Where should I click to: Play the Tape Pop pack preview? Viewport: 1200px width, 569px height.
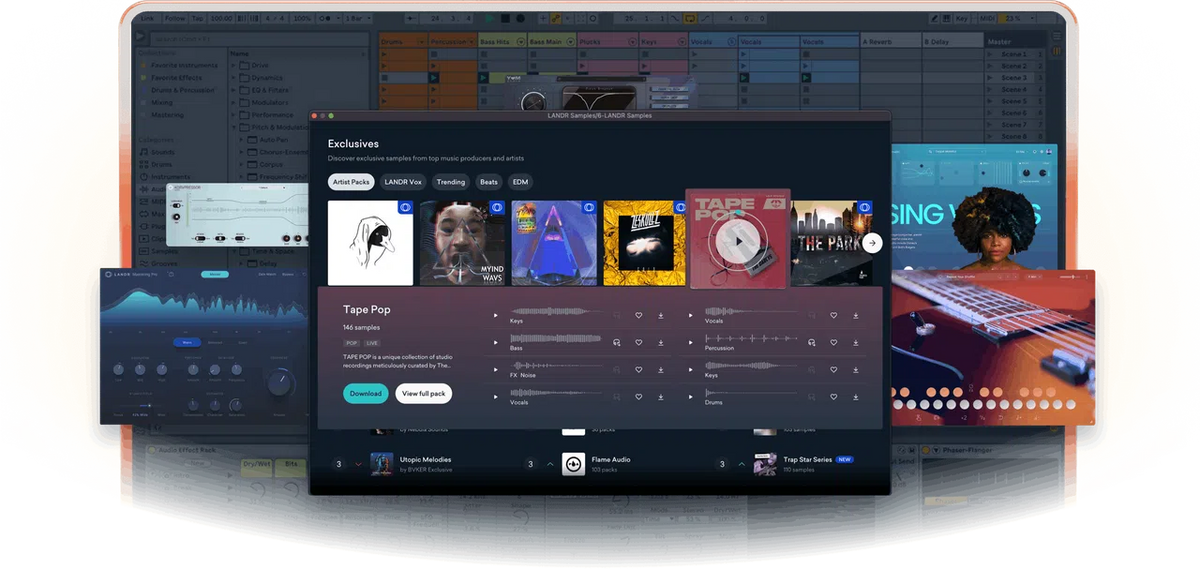coord(738,241)
